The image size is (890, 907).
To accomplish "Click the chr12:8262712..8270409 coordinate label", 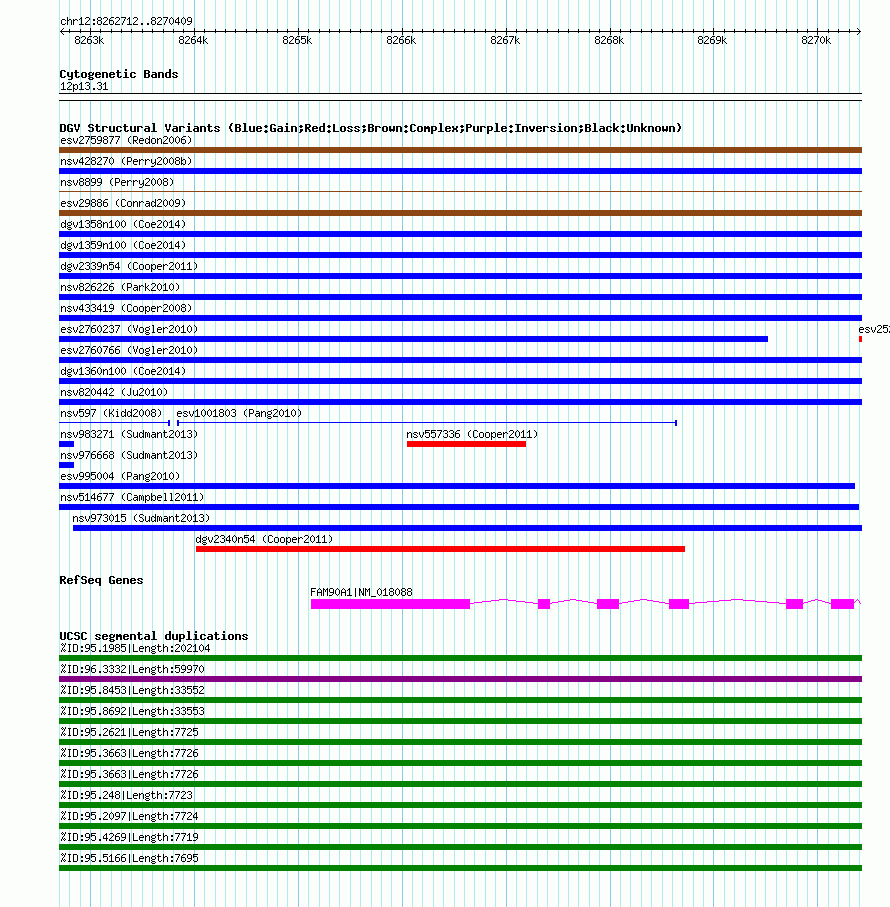I will point(127,21).
